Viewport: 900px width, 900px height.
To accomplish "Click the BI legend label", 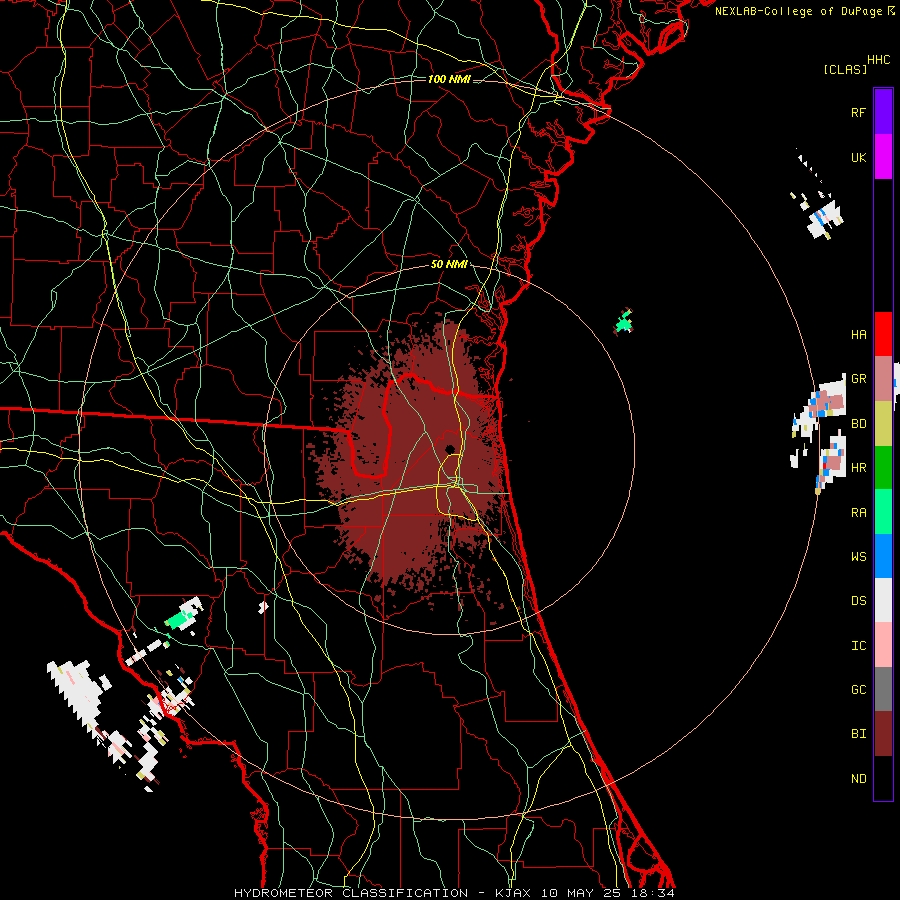I will (x=858, y=734).
